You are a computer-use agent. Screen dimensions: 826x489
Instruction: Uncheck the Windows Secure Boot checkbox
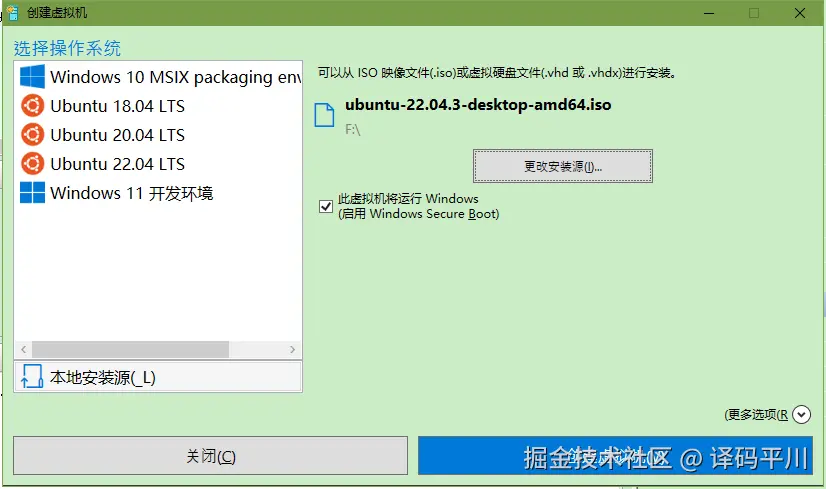[326, 206]
